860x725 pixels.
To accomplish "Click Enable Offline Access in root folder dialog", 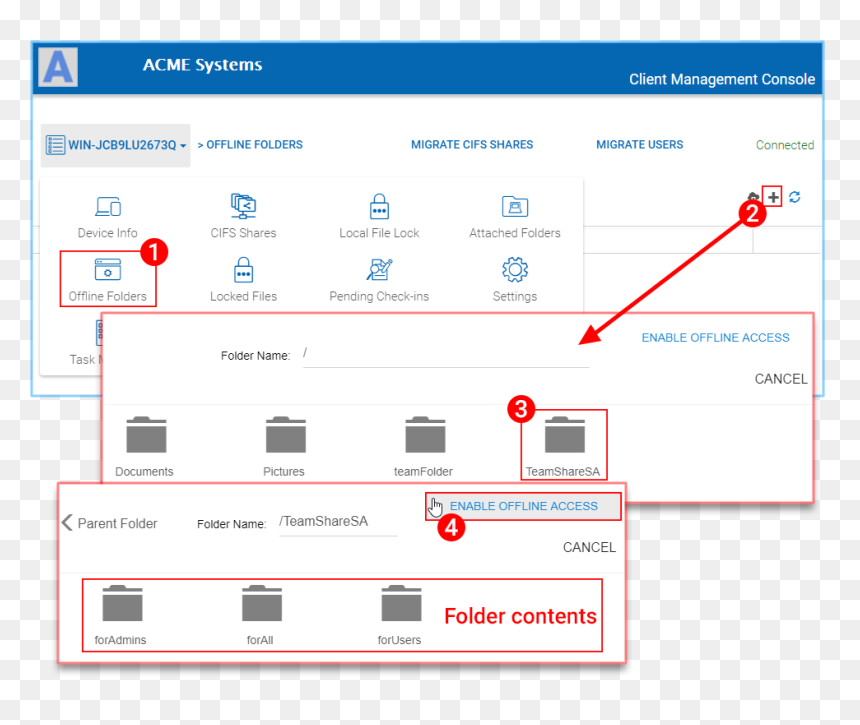I will click(716, 338).
